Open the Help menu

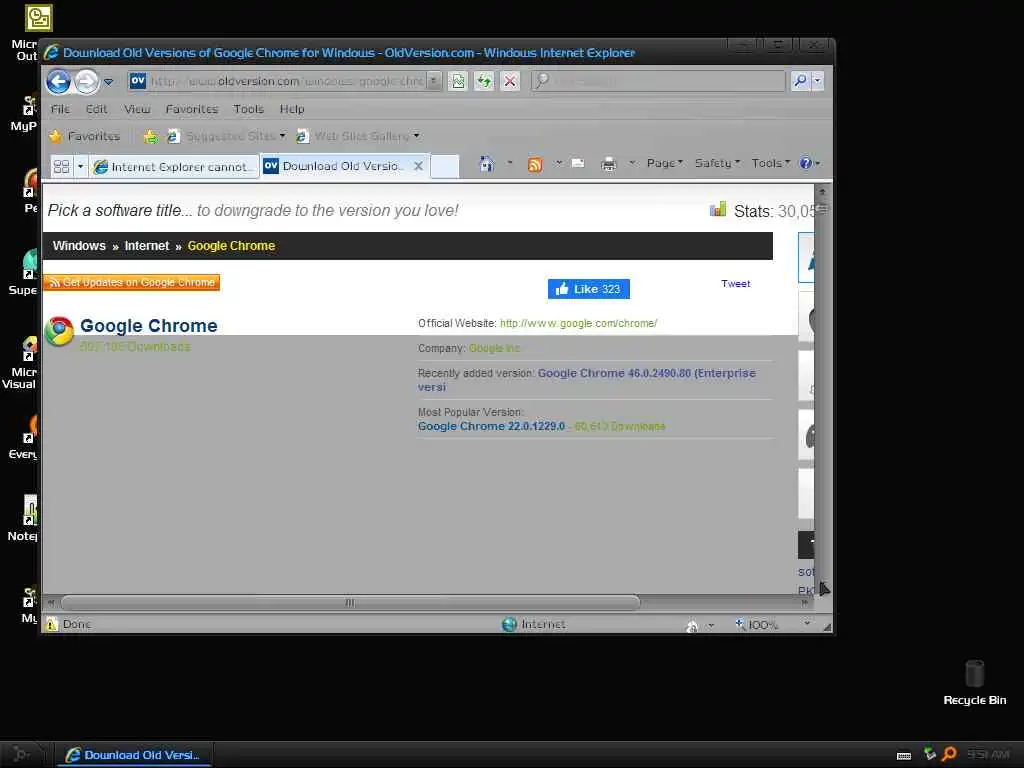292,109
